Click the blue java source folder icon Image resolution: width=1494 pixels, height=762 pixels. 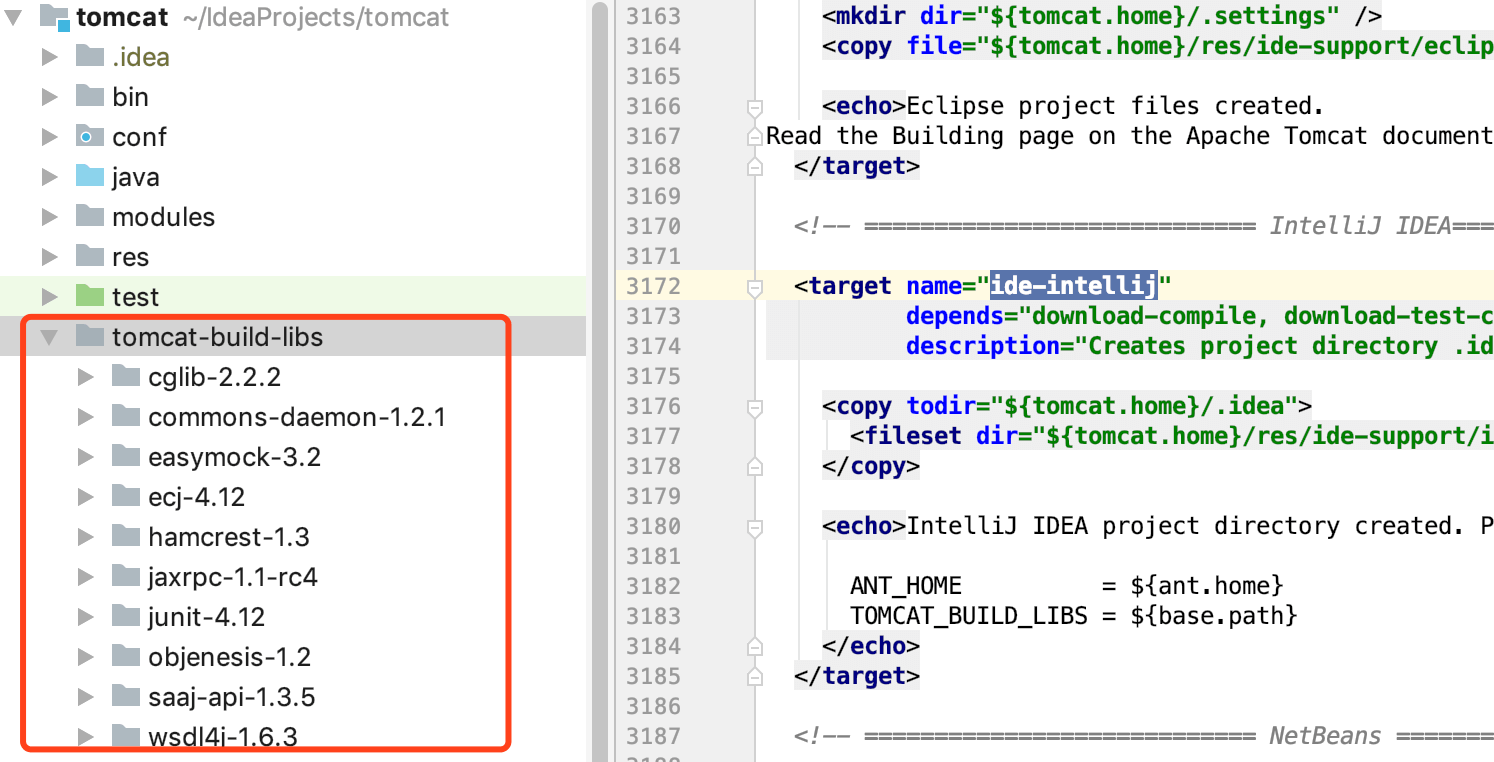pyautogui.click(x=90, y=176)
